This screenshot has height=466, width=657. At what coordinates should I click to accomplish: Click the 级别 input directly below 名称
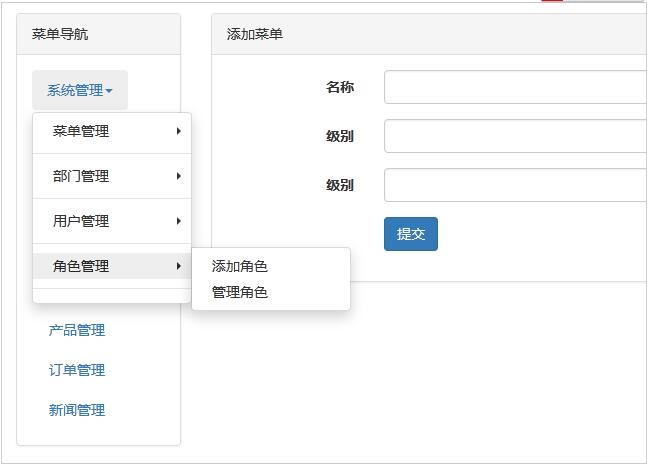pyautogui.click(x=515, y=136)
